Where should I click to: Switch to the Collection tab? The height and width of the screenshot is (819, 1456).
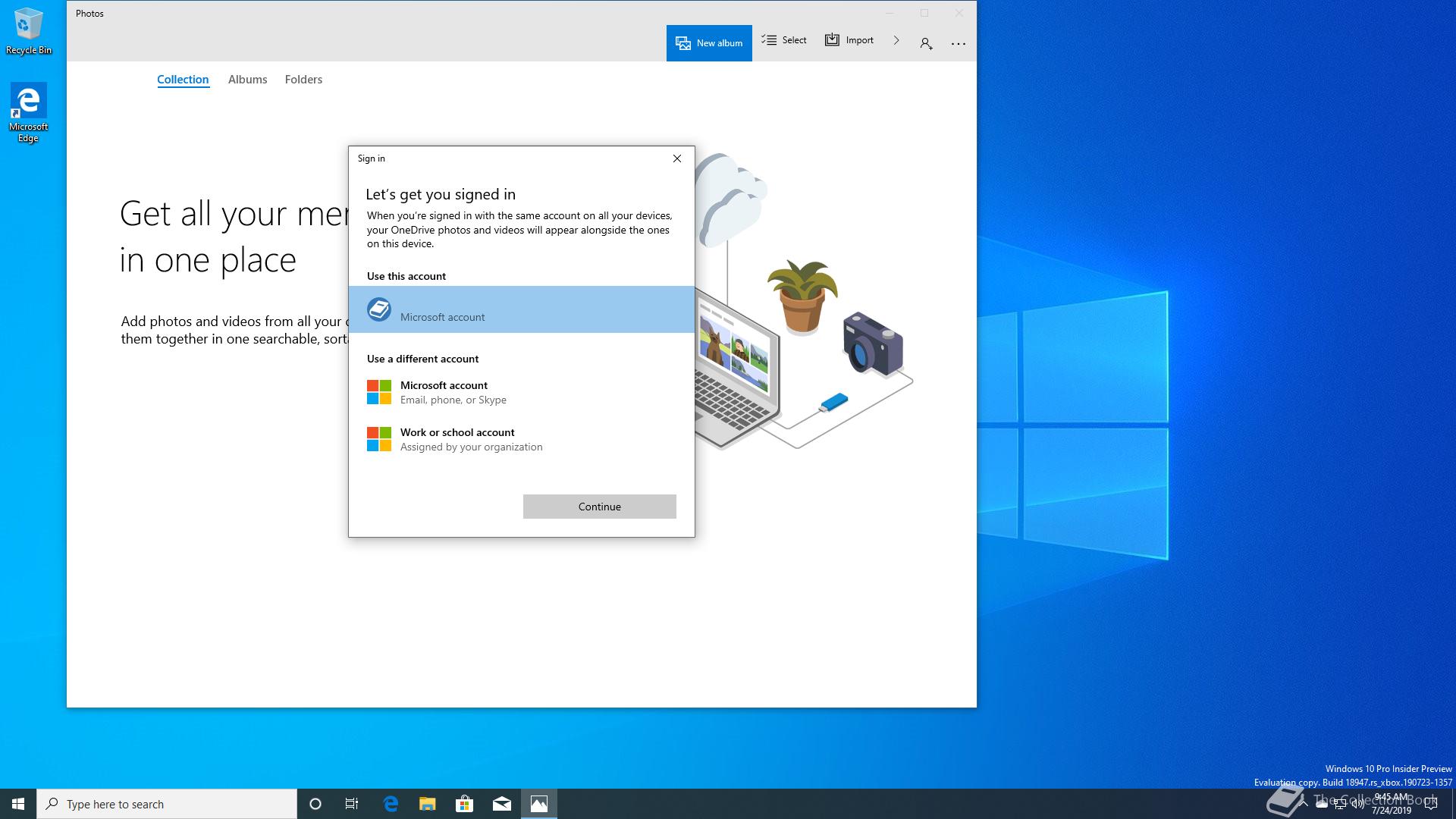pyautogui.click(x=183, y=80)
